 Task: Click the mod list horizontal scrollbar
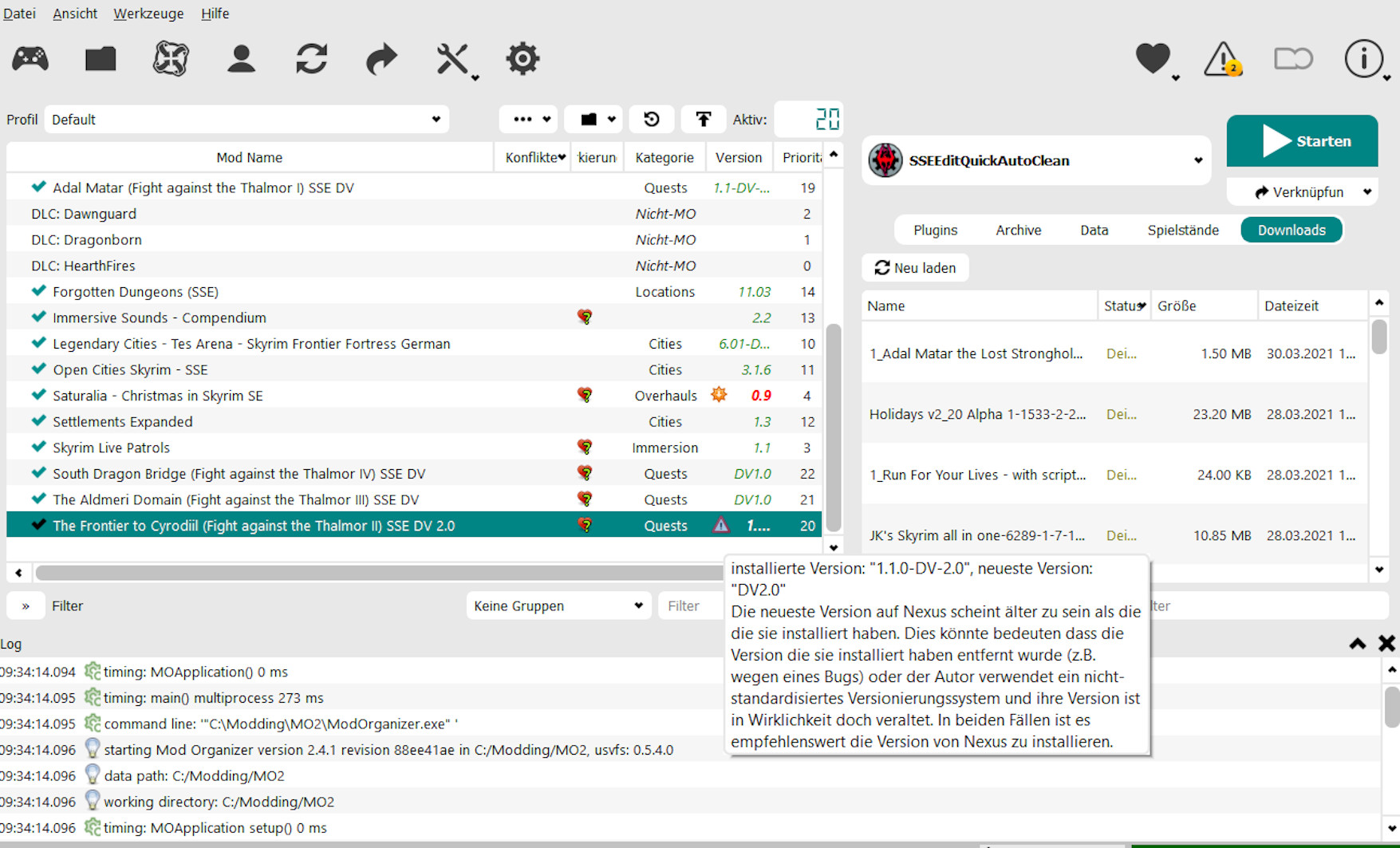375,573
